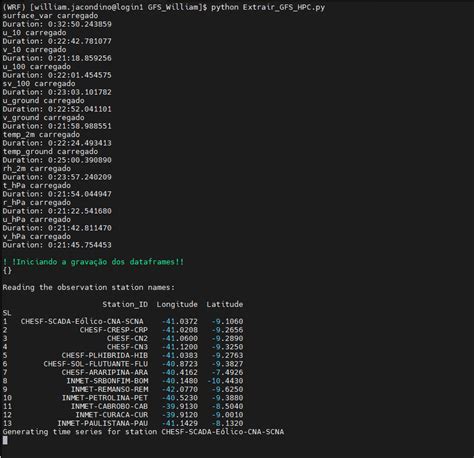Click station CHESF-CN2
Viewport: 474px width, 458px height.
click(127, 339)
